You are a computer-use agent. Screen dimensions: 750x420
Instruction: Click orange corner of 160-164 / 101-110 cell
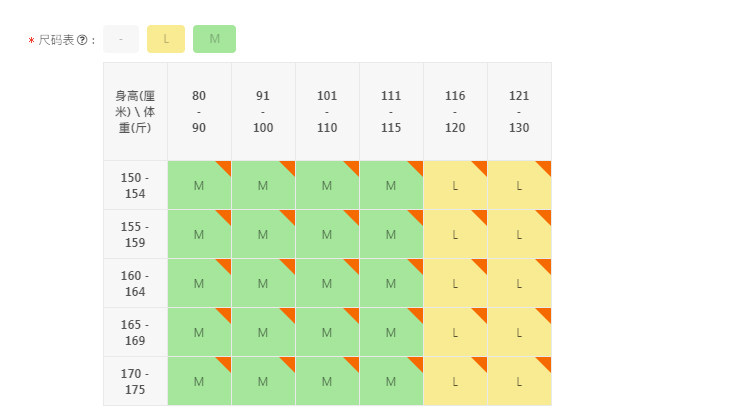click(x=353, y=264)
